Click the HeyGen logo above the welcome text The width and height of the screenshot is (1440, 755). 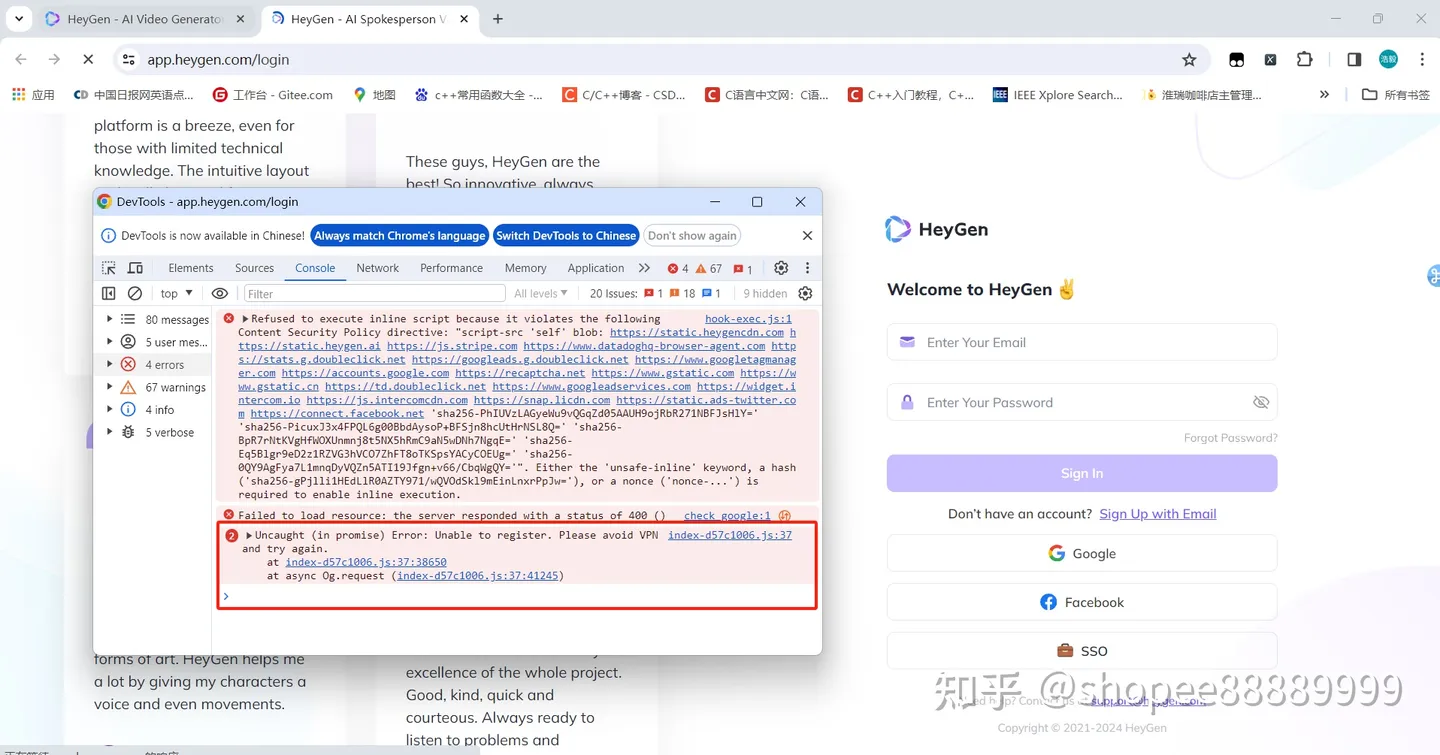937,229
